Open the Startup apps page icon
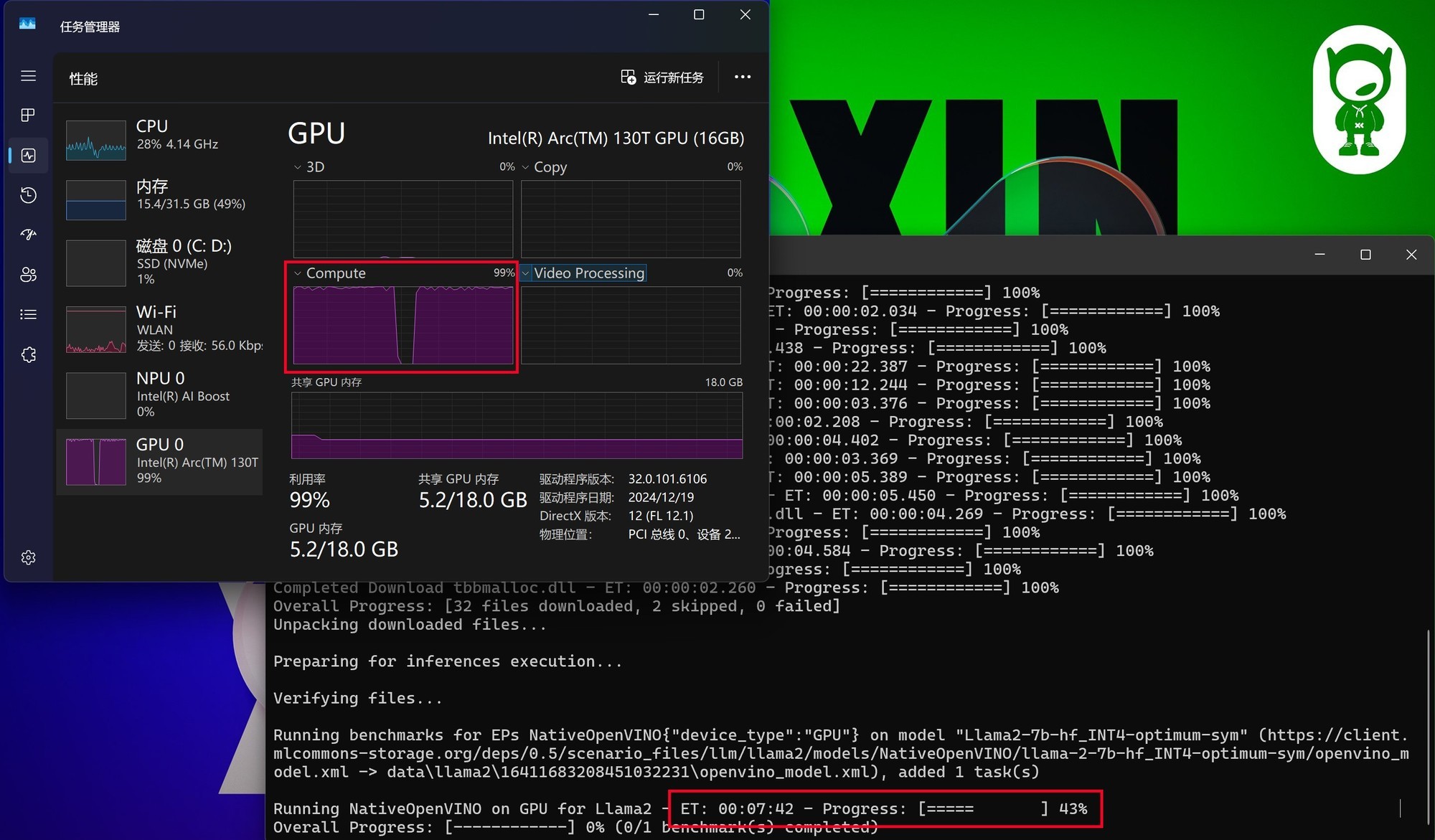Viewport: 1435px width, 840px height. (28, 235)
